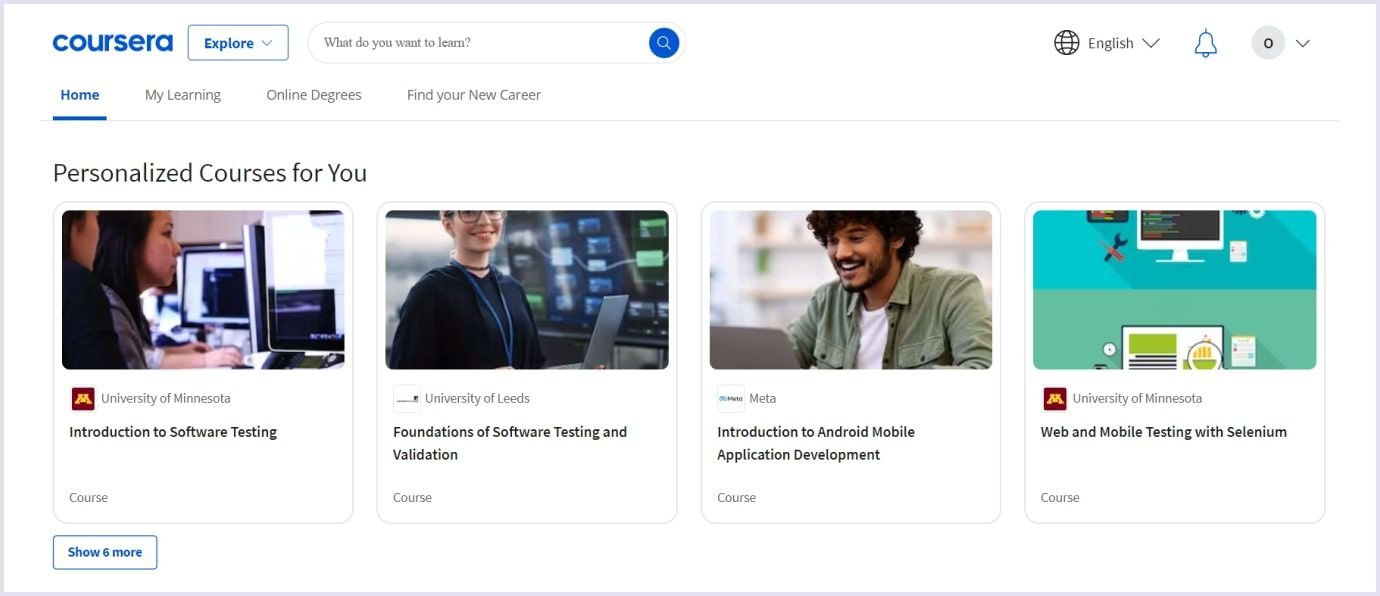Select the Home tab
The image size is (1380, 596).
pyautogui.click(x=80, y=95)
